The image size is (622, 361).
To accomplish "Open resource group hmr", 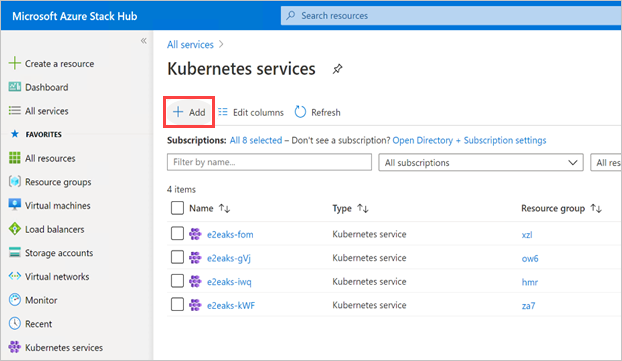I will tap(530, 282).
